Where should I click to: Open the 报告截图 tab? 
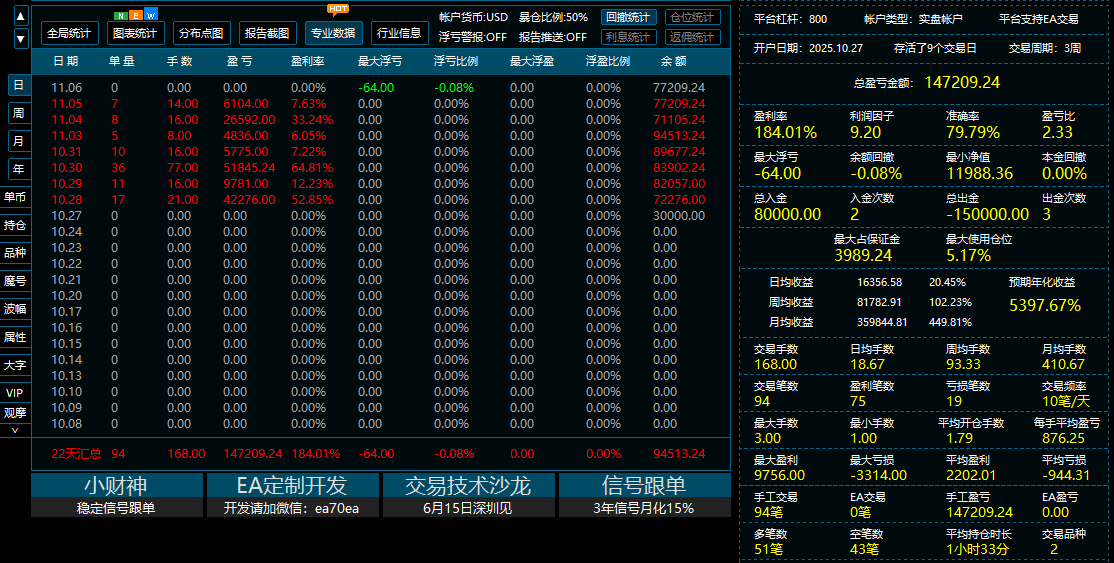[x=267, y=33]
